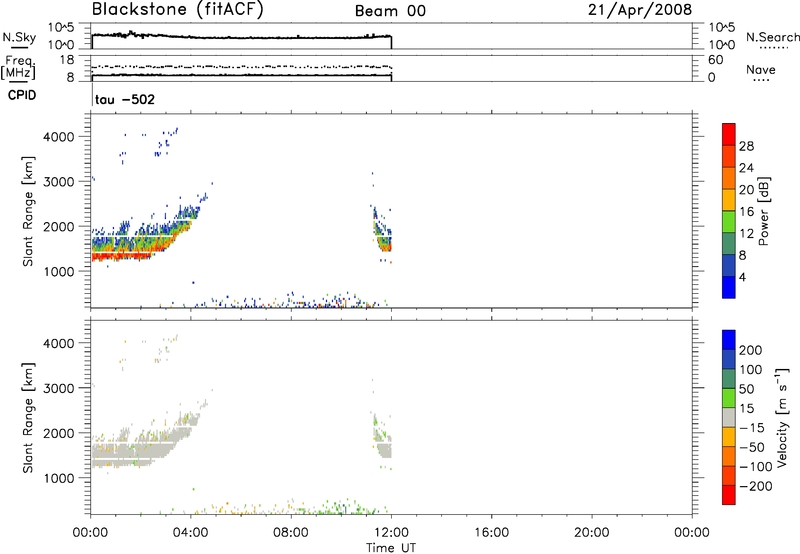
Task: Click the '12:00' time axis label
Action: (391, 533)
